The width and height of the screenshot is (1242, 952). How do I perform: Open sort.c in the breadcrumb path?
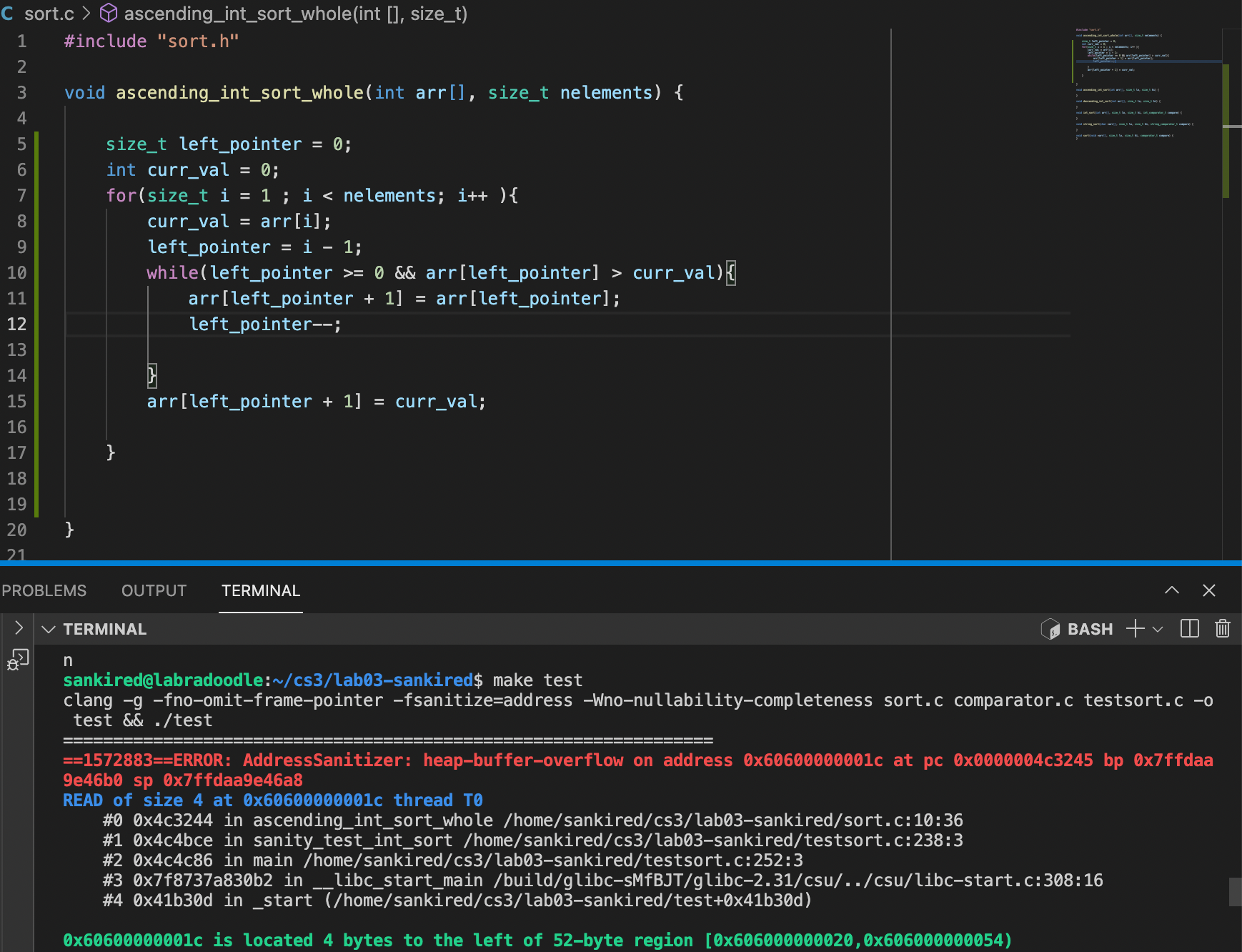pyautogui.click(x=49, y=14)
